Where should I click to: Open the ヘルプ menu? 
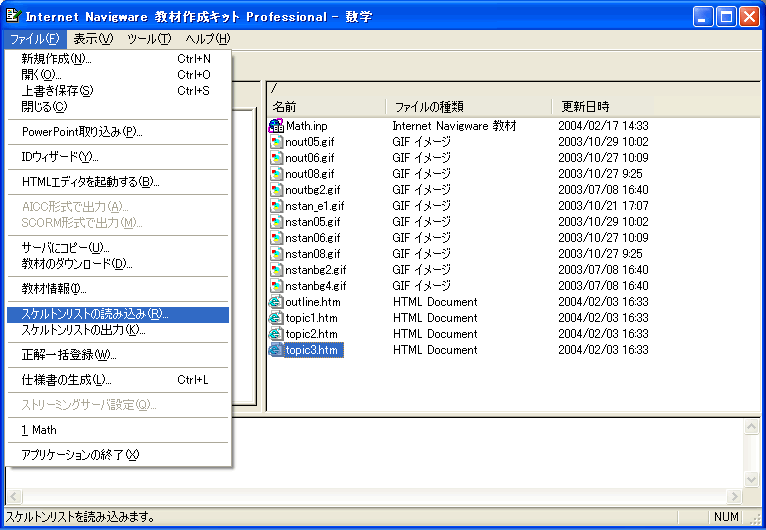point(207,39)
